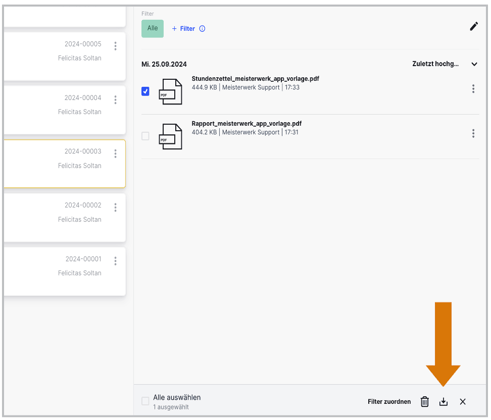Click the + Filter link
Viewport: 491px width, 420px height.
click(x=183, y=29)
